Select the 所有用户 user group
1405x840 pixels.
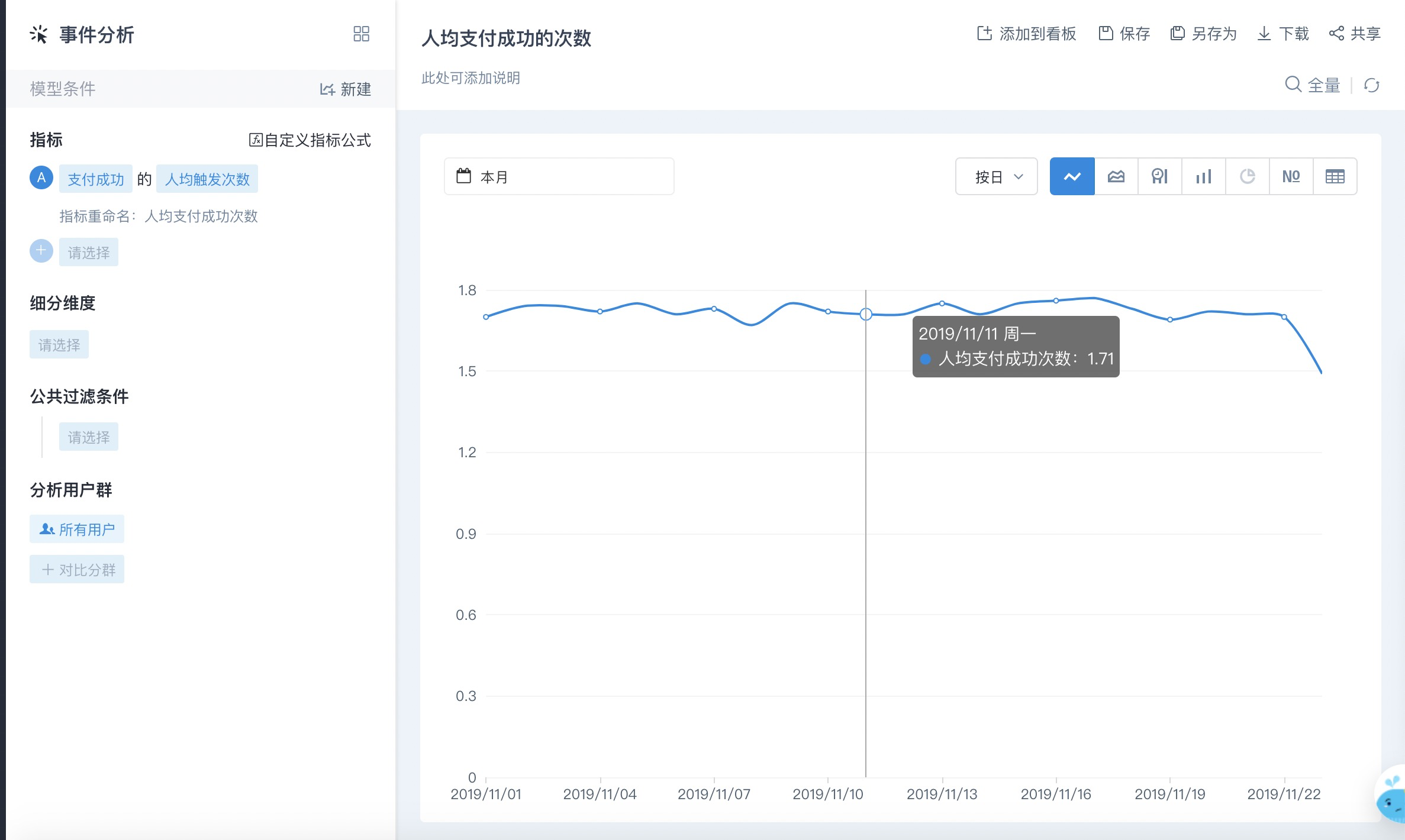pyautogui.click(x=77, y=529)
